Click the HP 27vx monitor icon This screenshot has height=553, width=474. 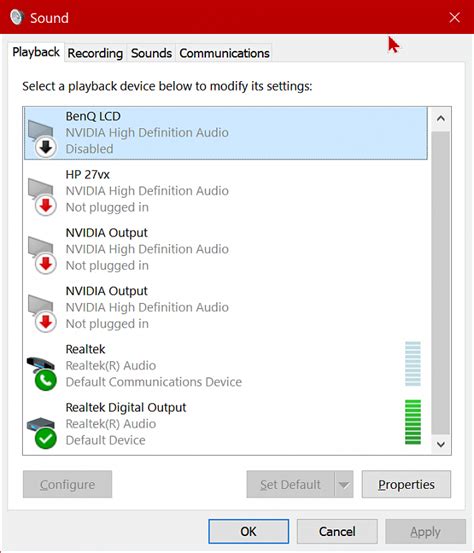click(42, 197)
